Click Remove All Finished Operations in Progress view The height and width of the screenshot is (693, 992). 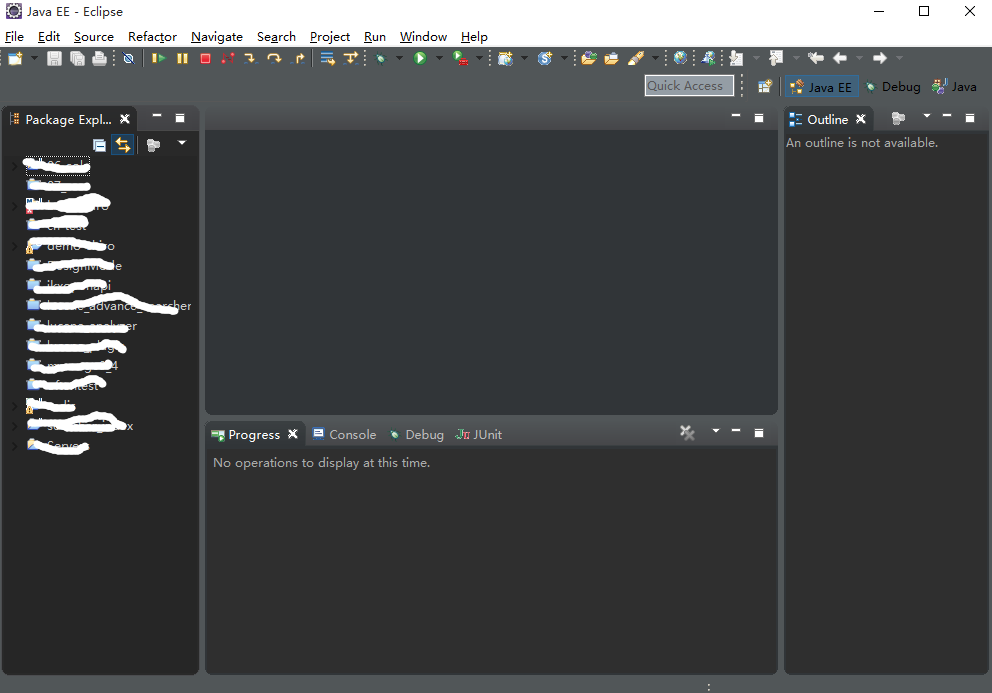pyautogui.click(x=687, y=433)
